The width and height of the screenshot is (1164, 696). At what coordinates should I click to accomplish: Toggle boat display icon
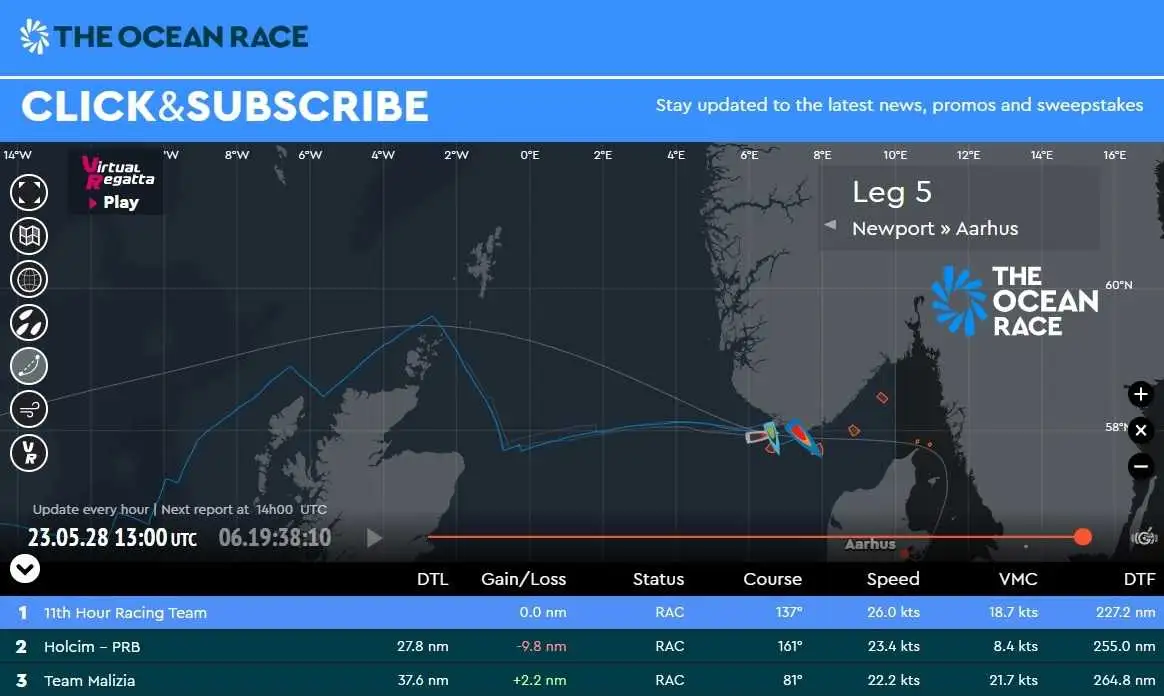29,323
